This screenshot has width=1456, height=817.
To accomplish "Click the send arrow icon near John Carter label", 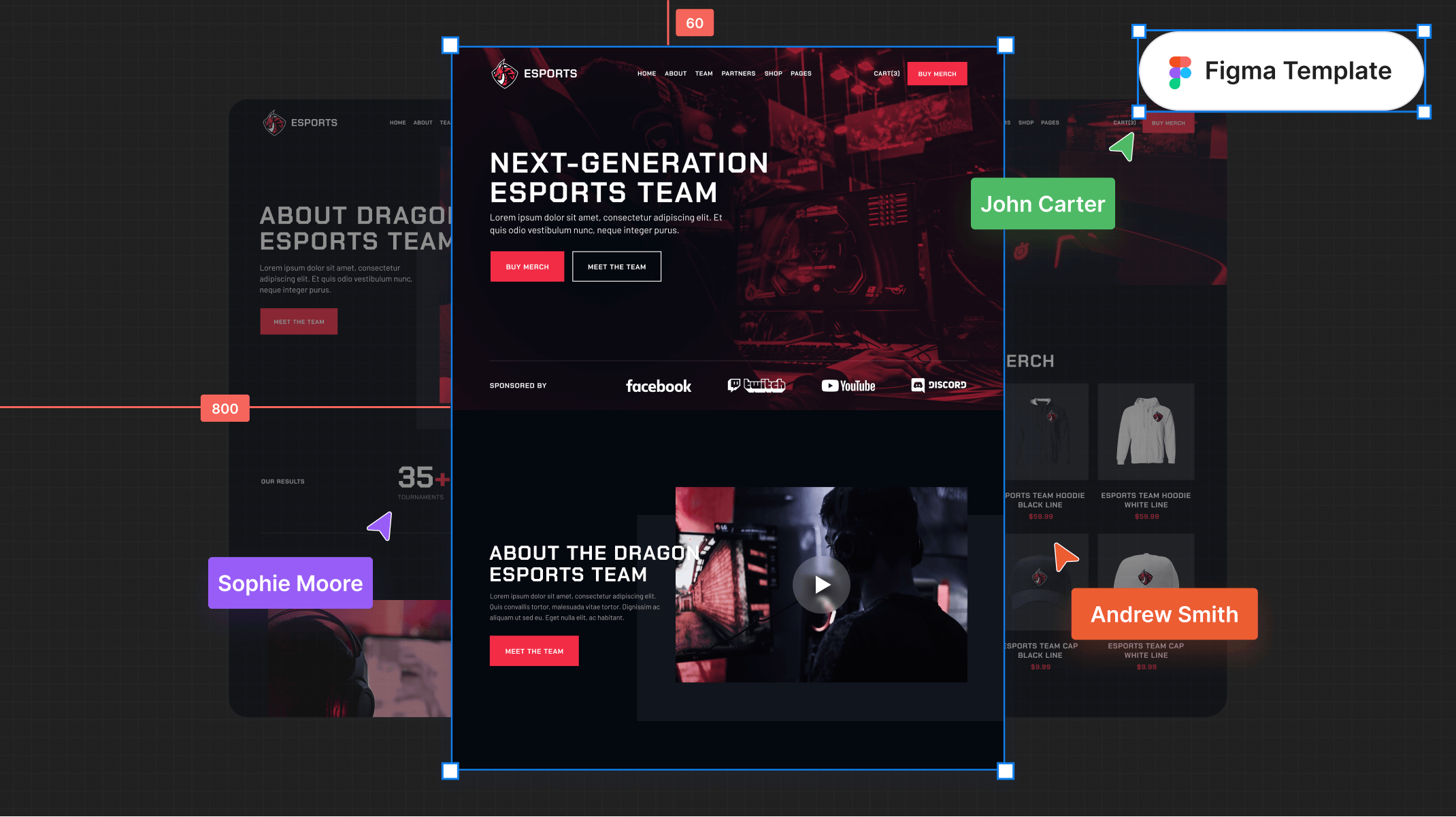I will [1122, 148].
